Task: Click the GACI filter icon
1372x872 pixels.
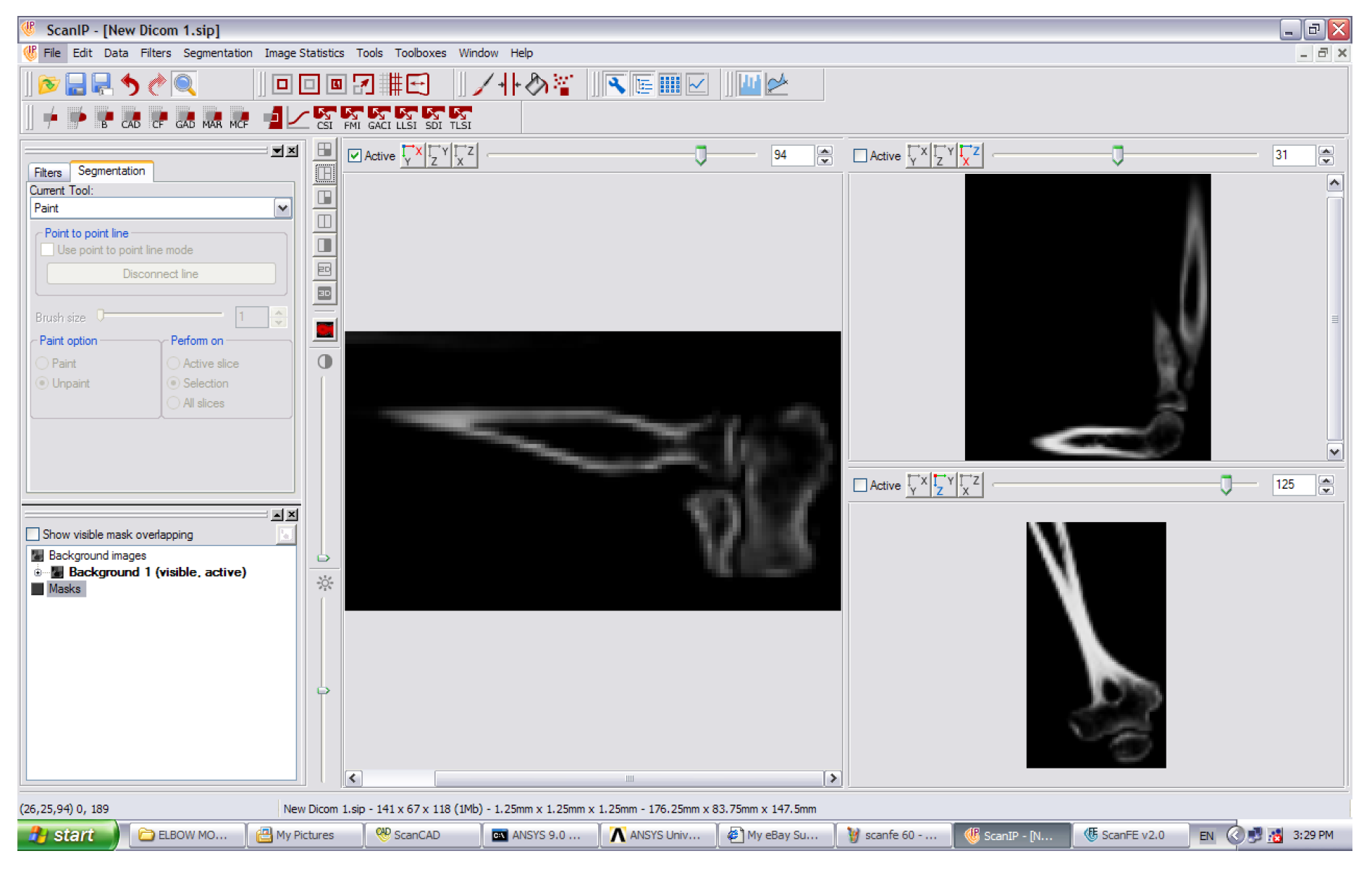Action: click(379, 117)
